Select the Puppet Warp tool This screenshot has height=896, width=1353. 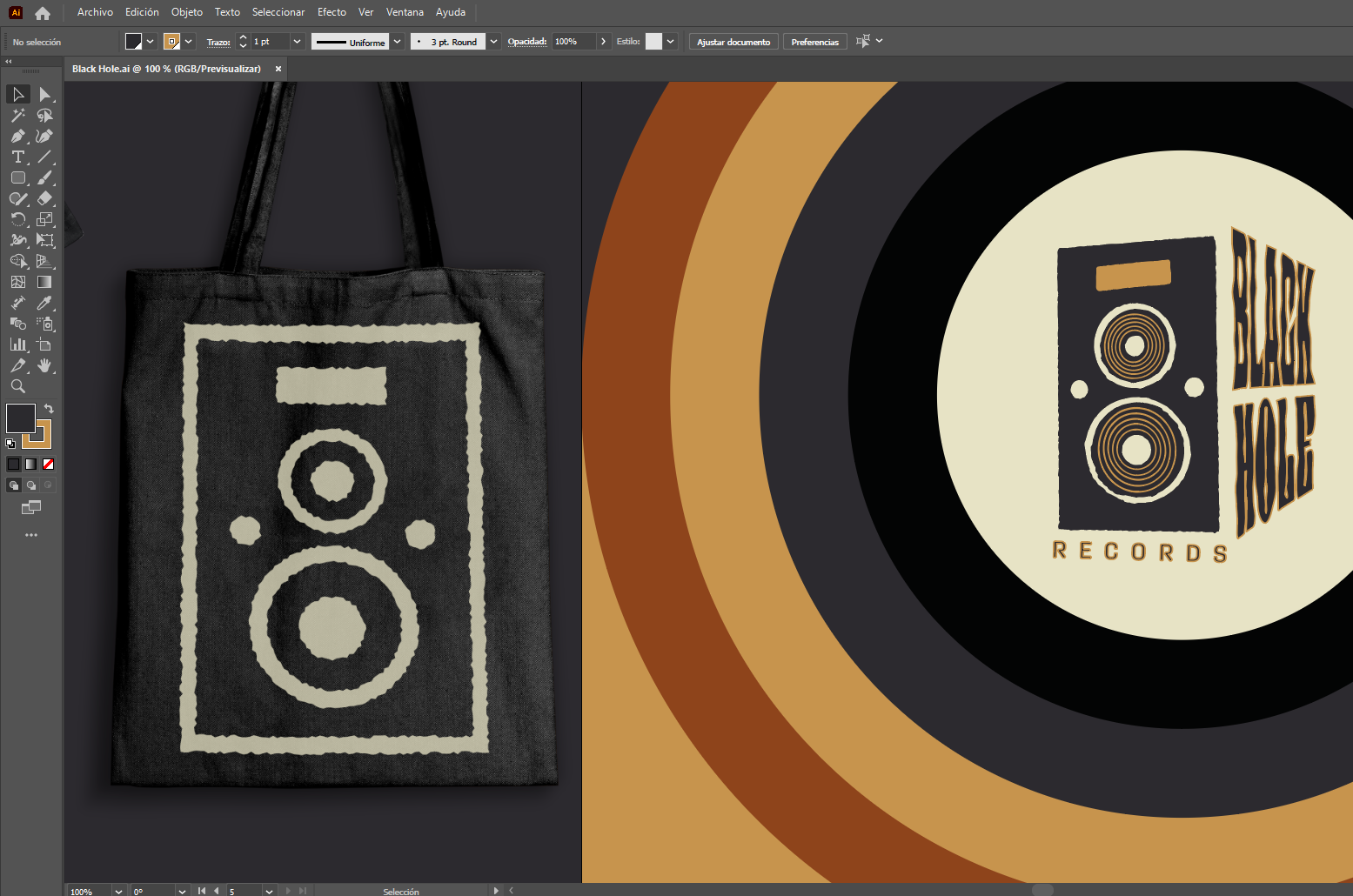18,240
